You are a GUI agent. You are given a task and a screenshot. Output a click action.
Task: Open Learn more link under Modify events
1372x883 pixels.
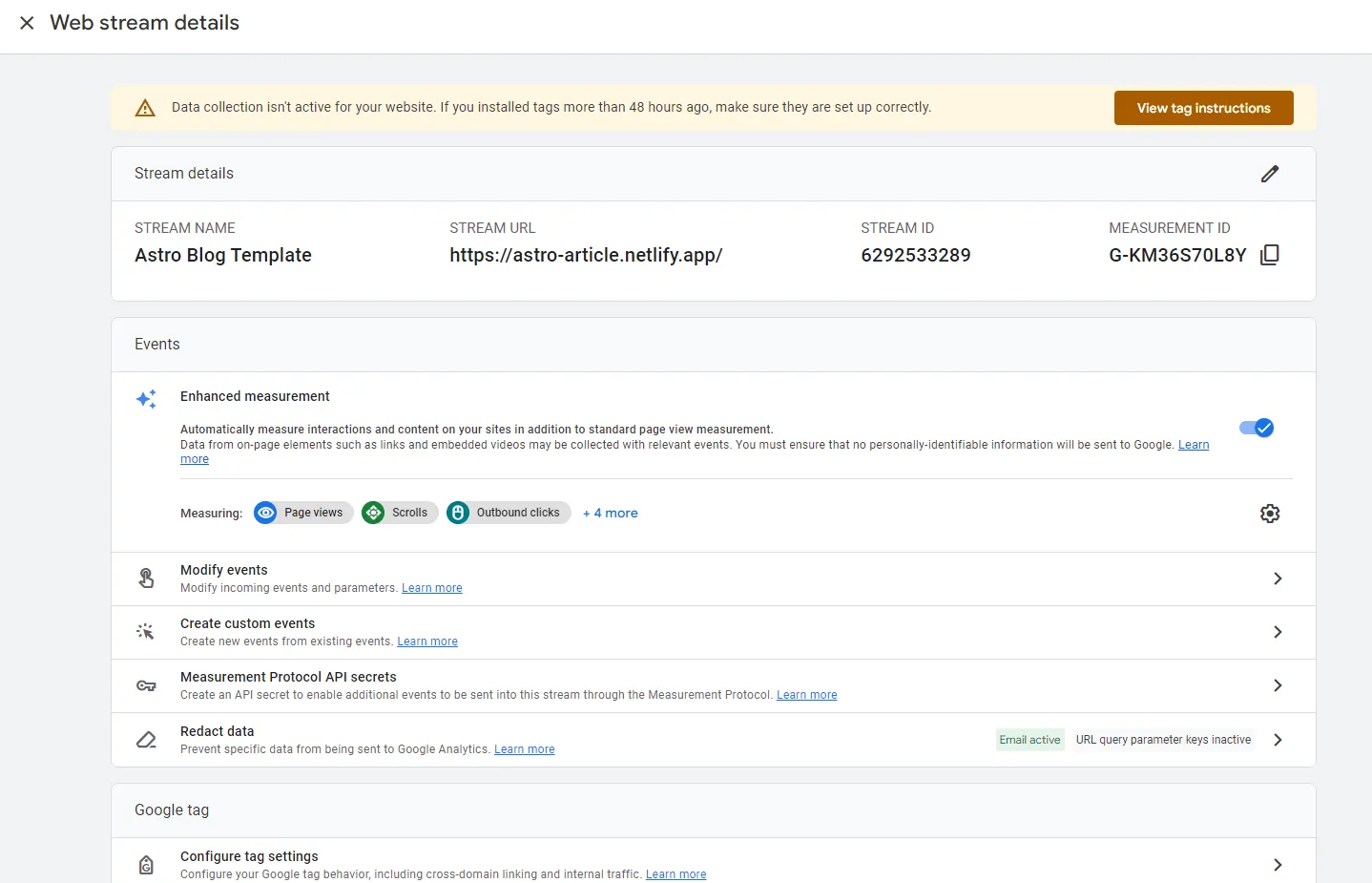click(x=431, y=588)
